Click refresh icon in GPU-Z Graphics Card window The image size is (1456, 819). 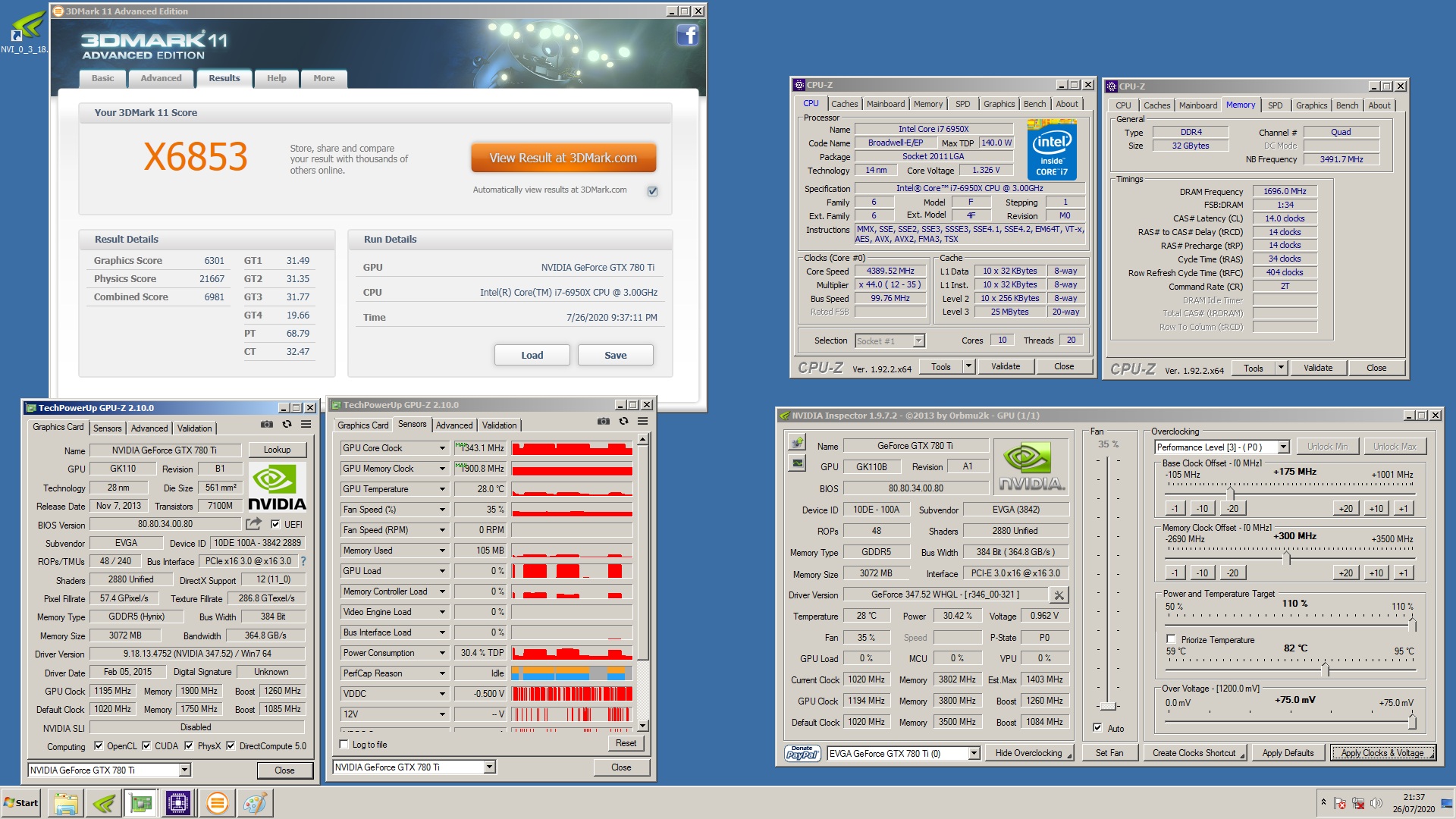click(x=287, y=424)
